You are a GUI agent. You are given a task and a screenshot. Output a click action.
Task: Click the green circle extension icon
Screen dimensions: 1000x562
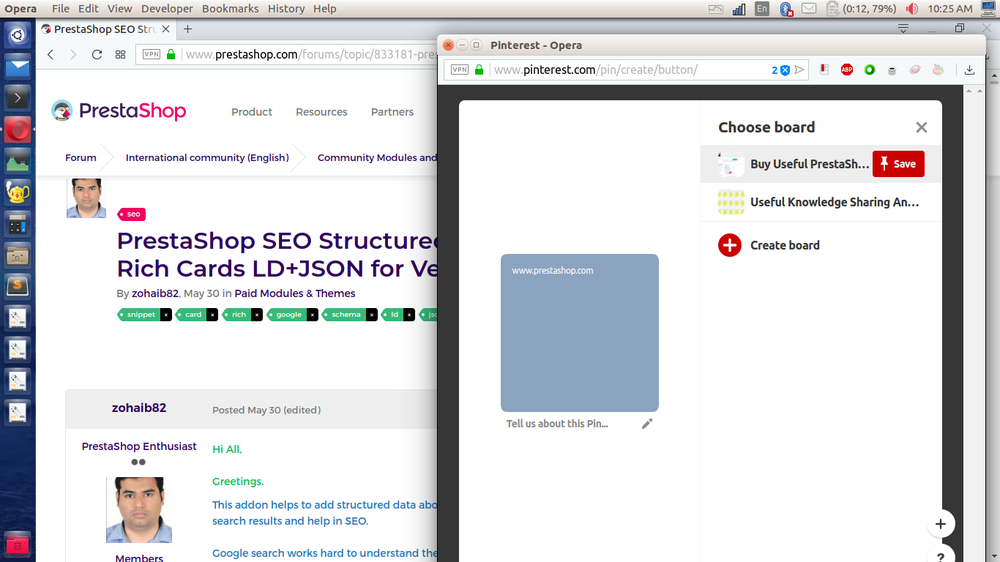point(869,70)
